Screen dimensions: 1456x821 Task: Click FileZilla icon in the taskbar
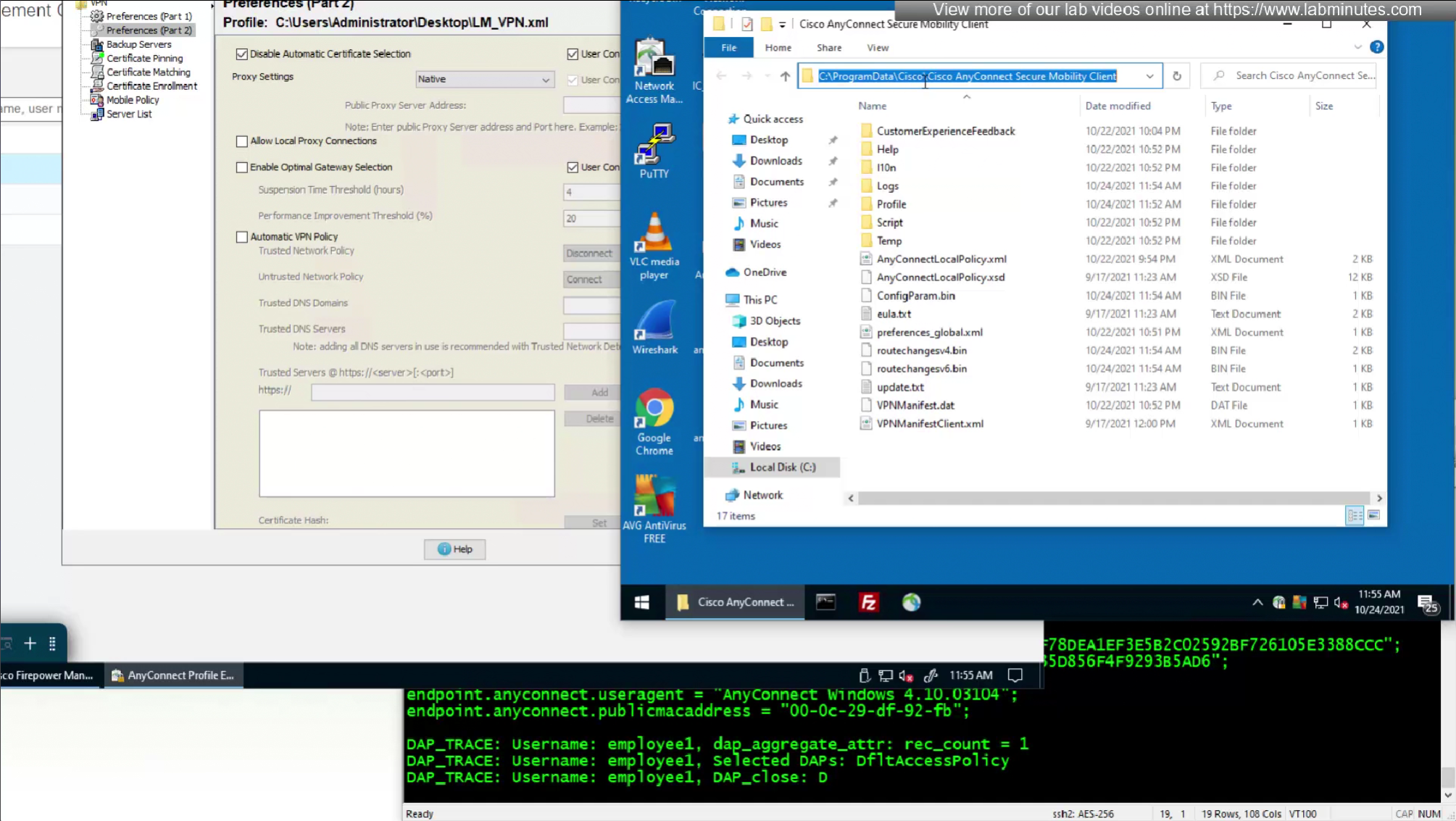pyautogui.click(x=868, y=602)
